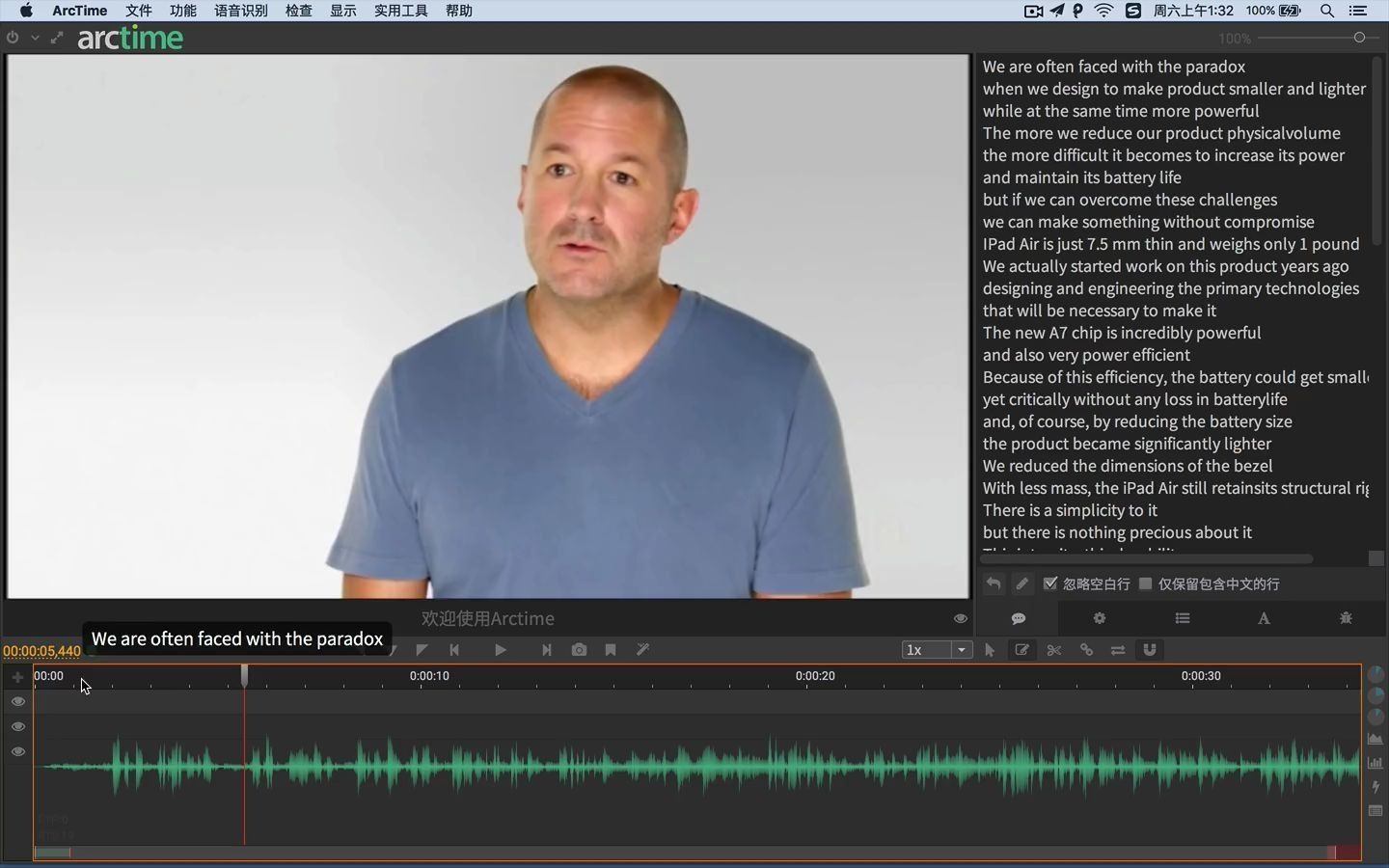This screenshot has height=868, width=1389.
Task: Take a snapshot with the camera icon
Action: pyautogui.click(x=579, y=650)
